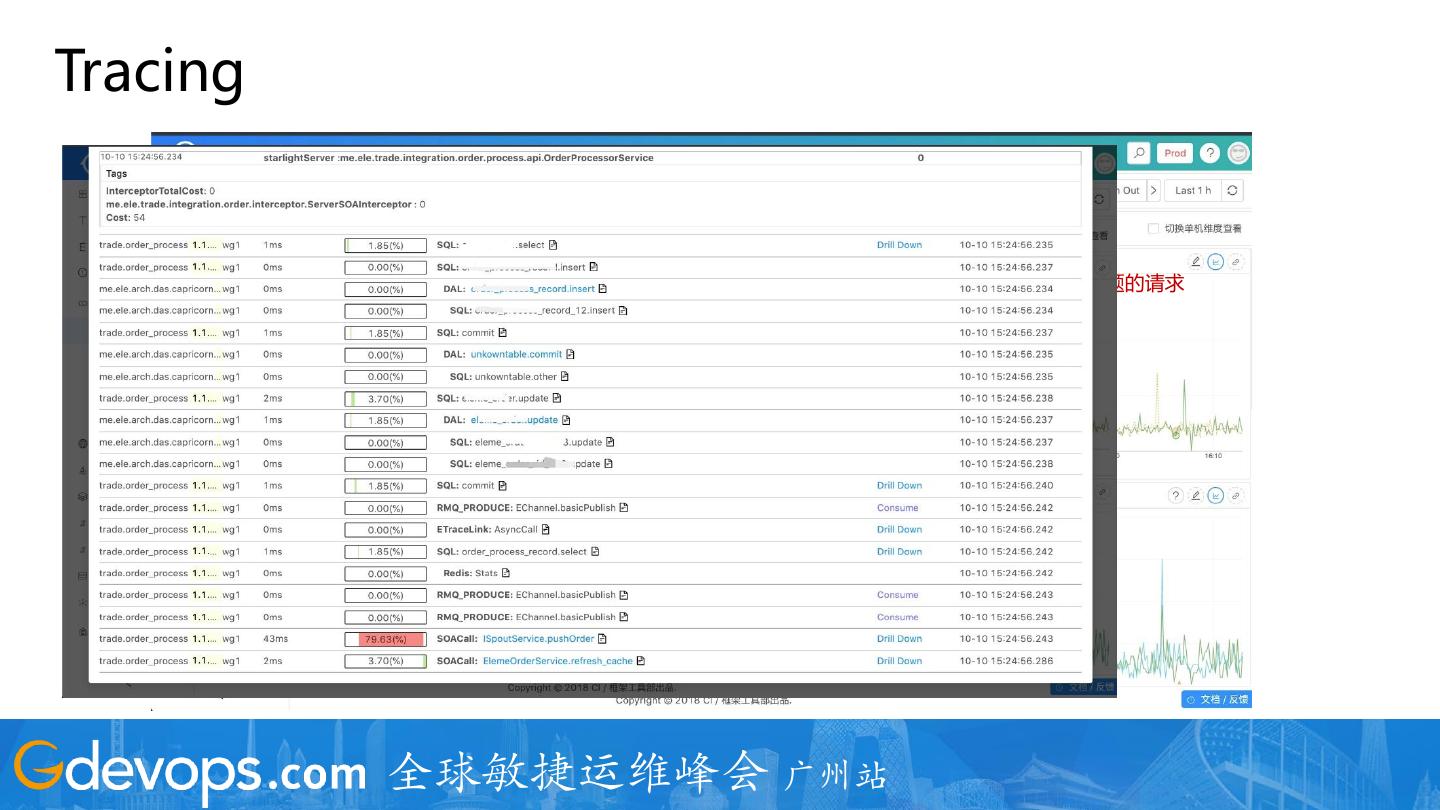Drill Down on the ETraceLink AsyncCall row
Screen dimensions: 1440x810
[899, 530]
